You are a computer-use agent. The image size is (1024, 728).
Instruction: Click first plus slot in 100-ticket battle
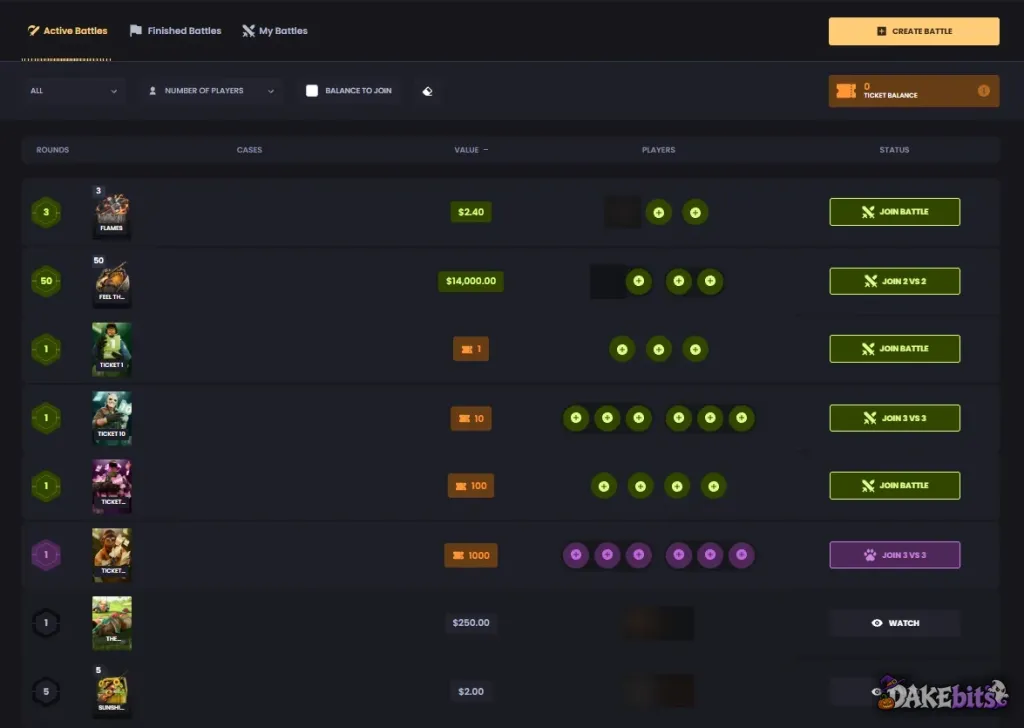click(603, 486)
